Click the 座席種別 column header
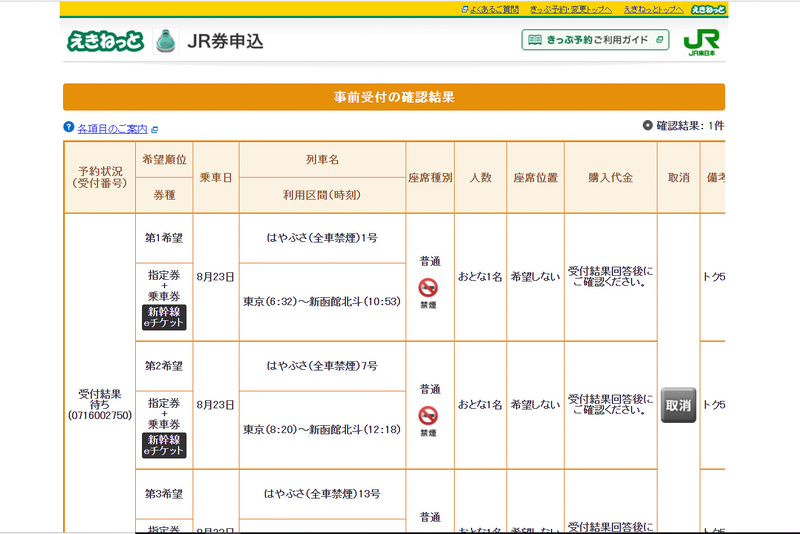The image size is (800, 534). click(x=430, y=177)
